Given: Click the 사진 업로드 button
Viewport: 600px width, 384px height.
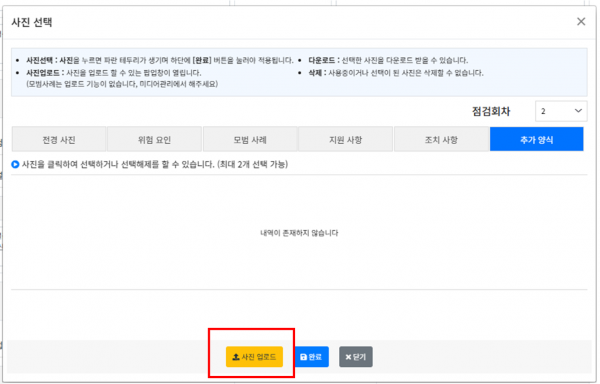Looking at the screenshot, I should [x=255, y=358].
